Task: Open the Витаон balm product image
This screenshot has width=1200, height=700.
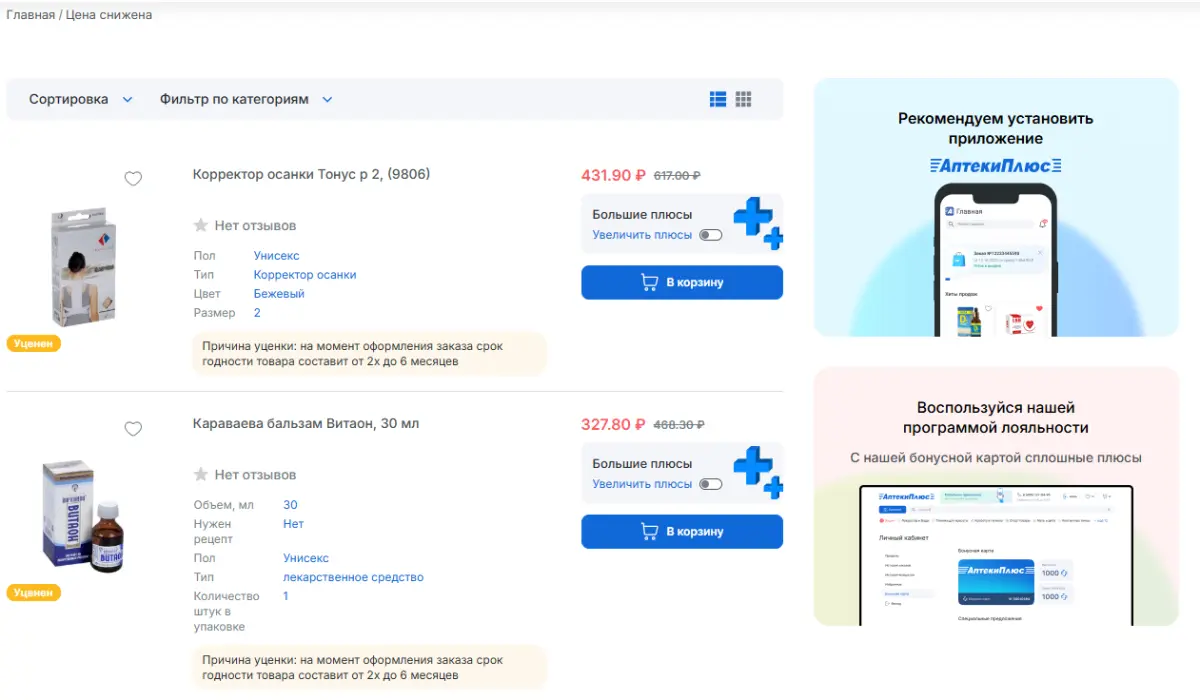Action: [83, 516]
